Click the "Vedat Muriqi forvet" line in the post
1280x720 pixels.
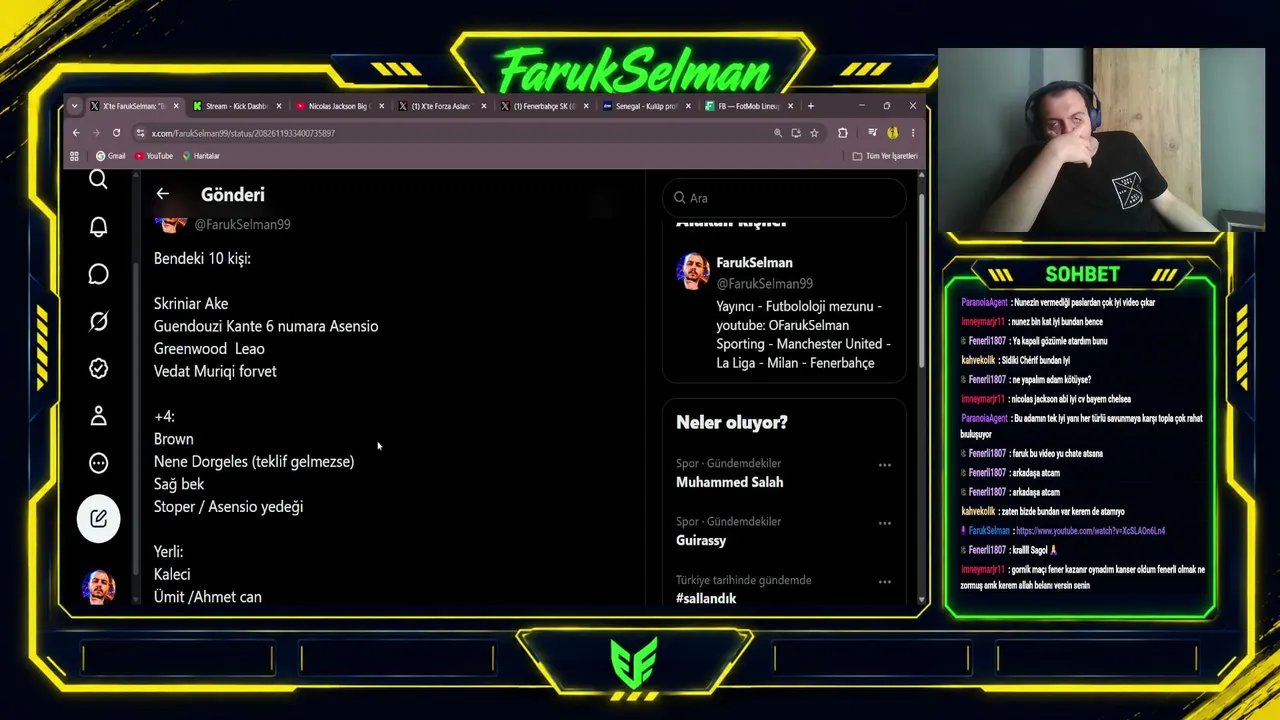(215, 371)
